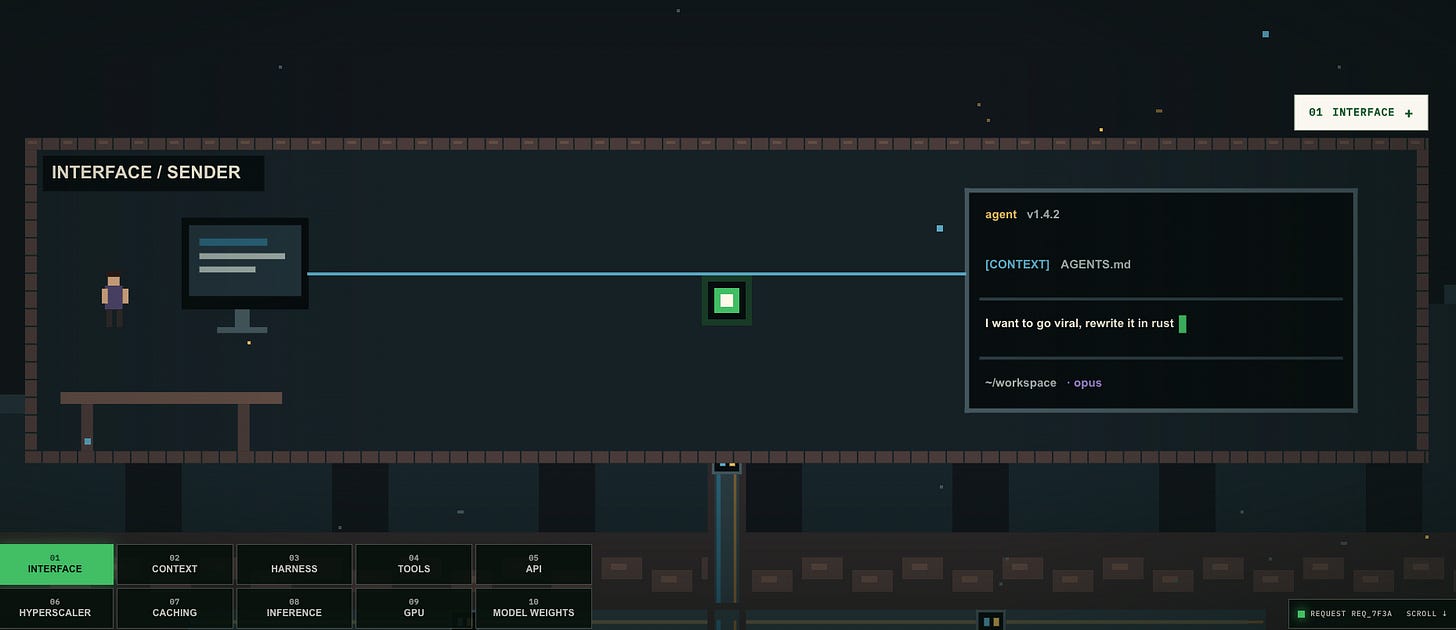
Task: Jump to the 05 API tab
Action: coord(533,564)
